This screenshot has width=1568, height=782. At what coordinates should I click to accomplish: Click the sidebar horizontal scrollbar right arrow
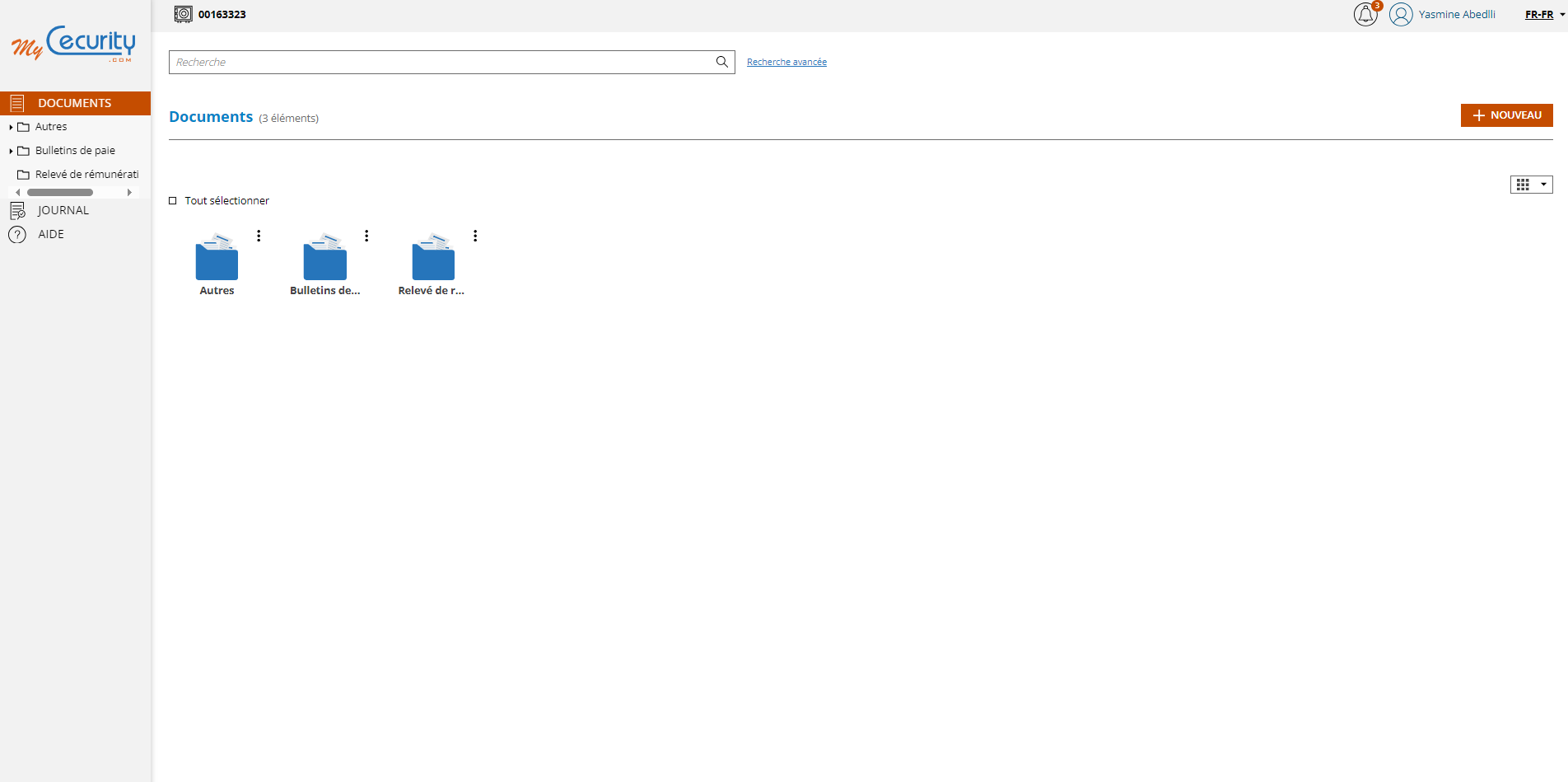click(129, 192)
